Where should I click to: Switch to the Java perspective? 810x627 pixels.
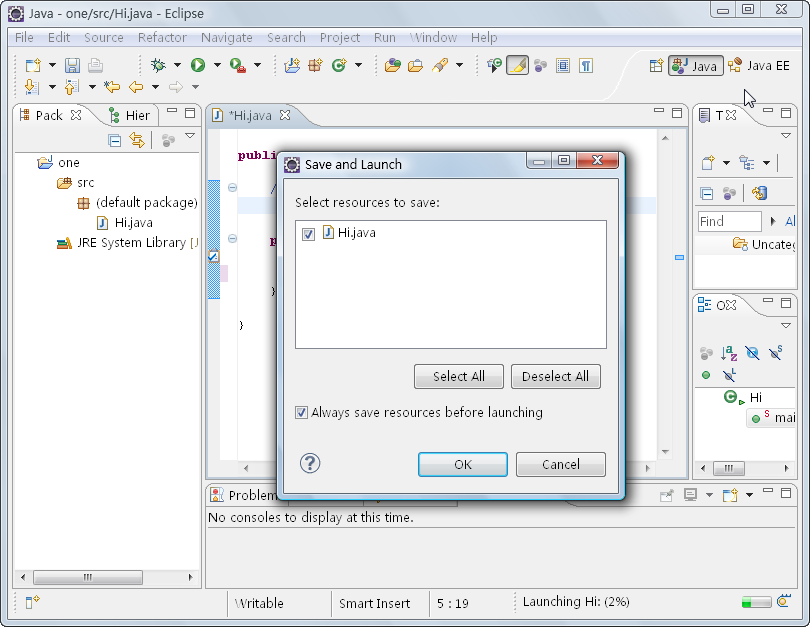click(696, 66)
